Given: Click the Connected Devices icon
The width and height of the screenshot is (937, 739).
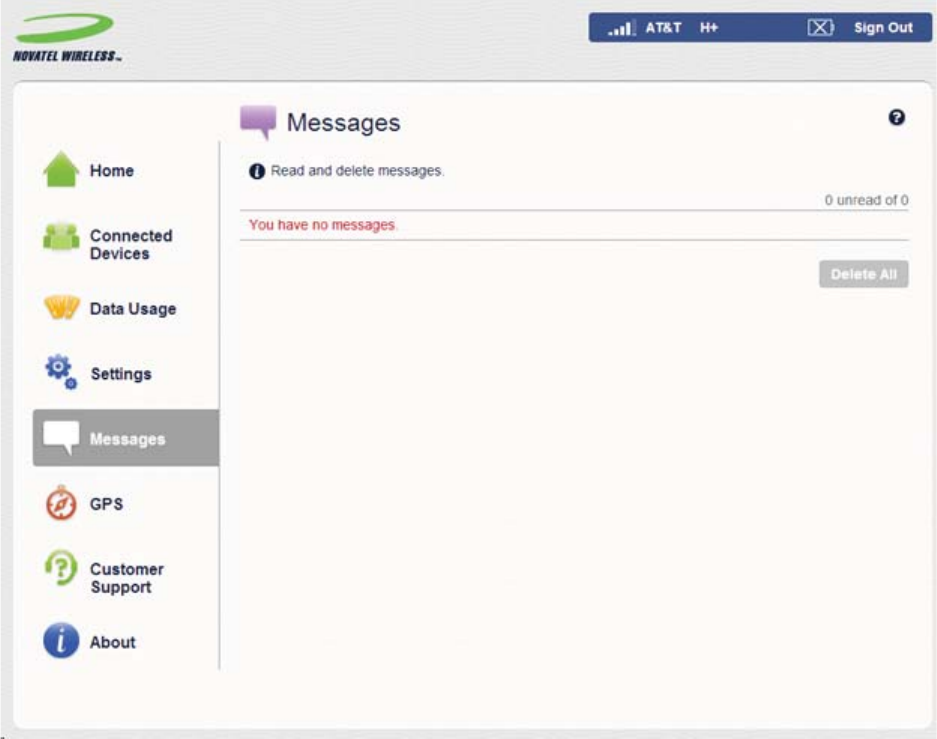Looking at the screenshot, I should [x=61, y=237].
